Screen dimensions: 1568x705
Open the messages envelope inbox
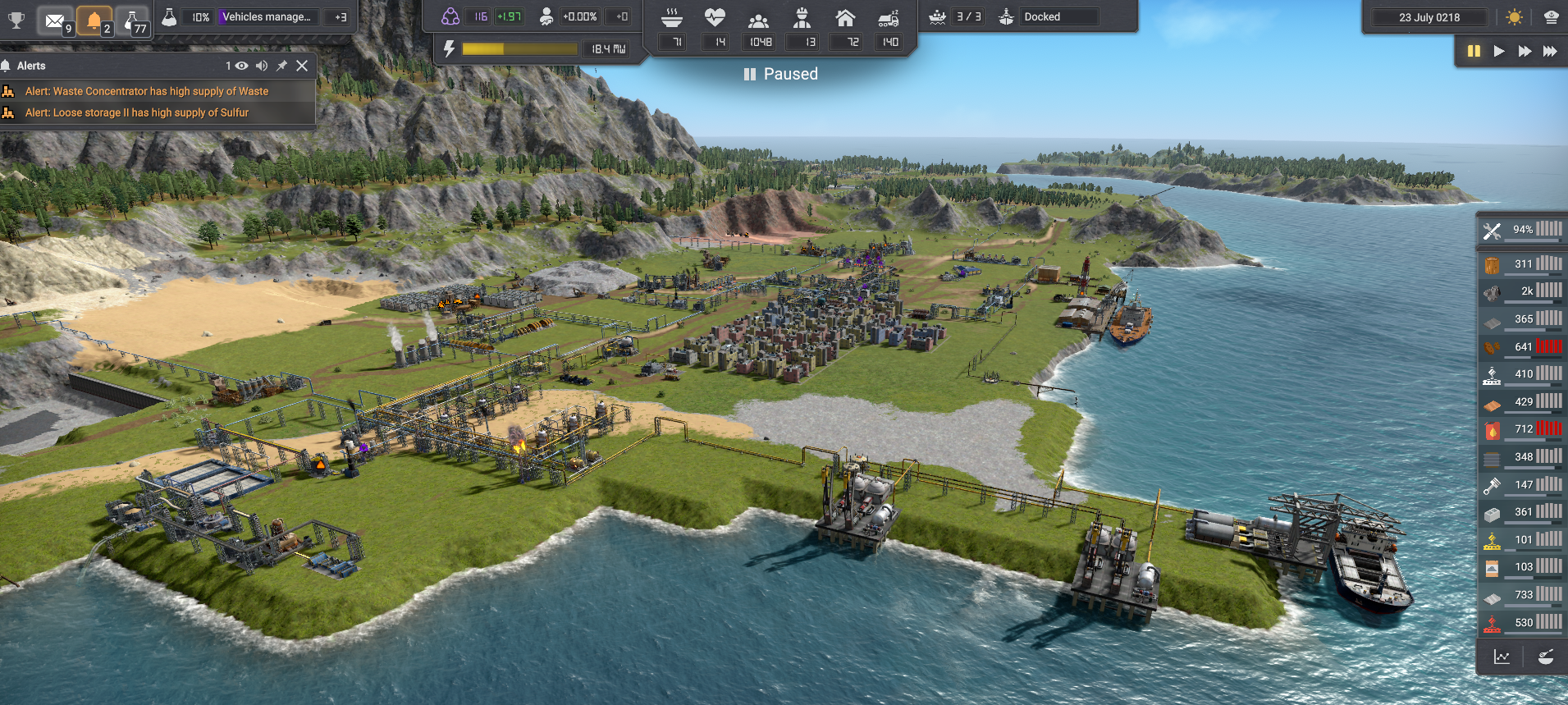(x=56, y=21)
